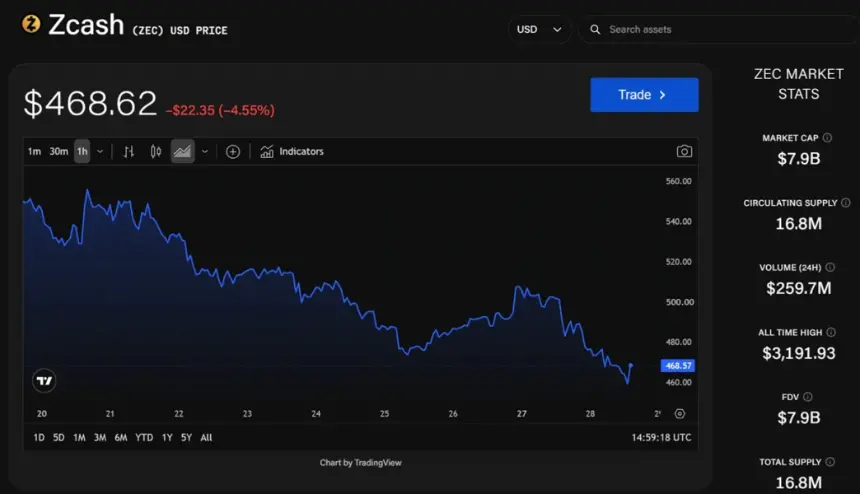Open the Indicators menu
The width and height of the screenshot is (860, 494).
(292, 151)
